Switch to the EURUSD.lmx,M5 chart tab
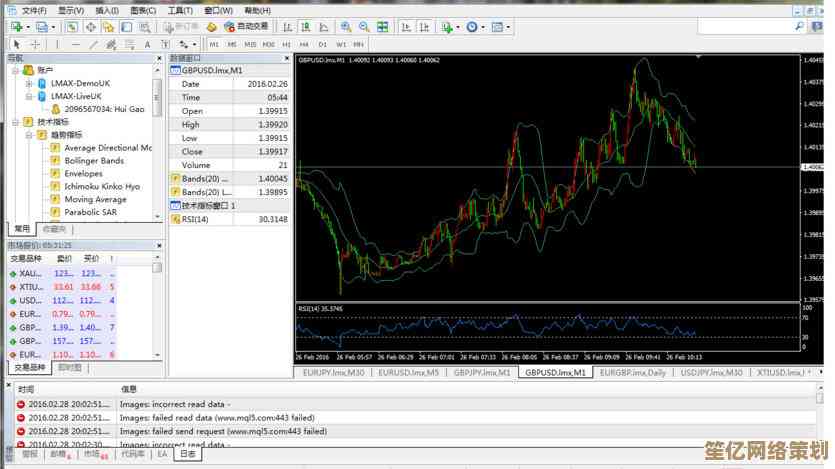 (x=408, y=373)
